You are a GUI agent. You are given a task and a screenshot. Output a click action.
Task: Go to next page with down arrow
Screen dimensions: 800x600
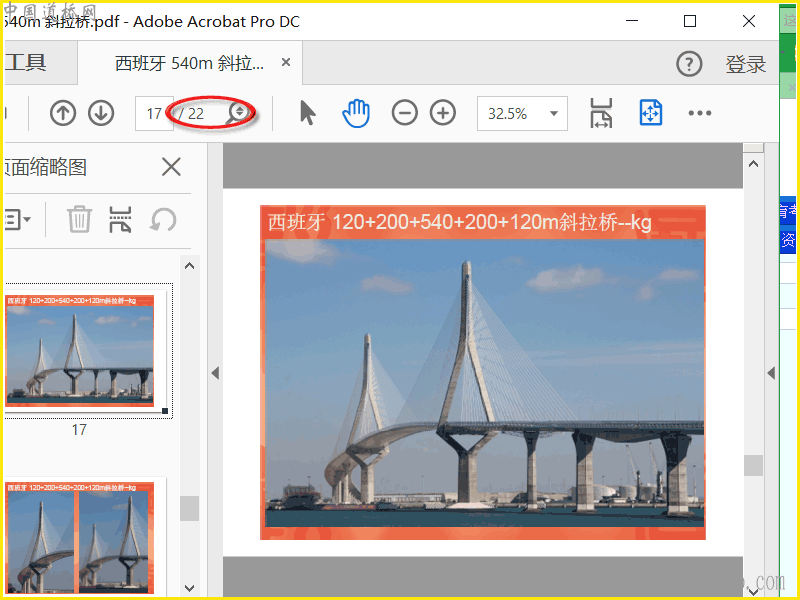coord(101,113)
